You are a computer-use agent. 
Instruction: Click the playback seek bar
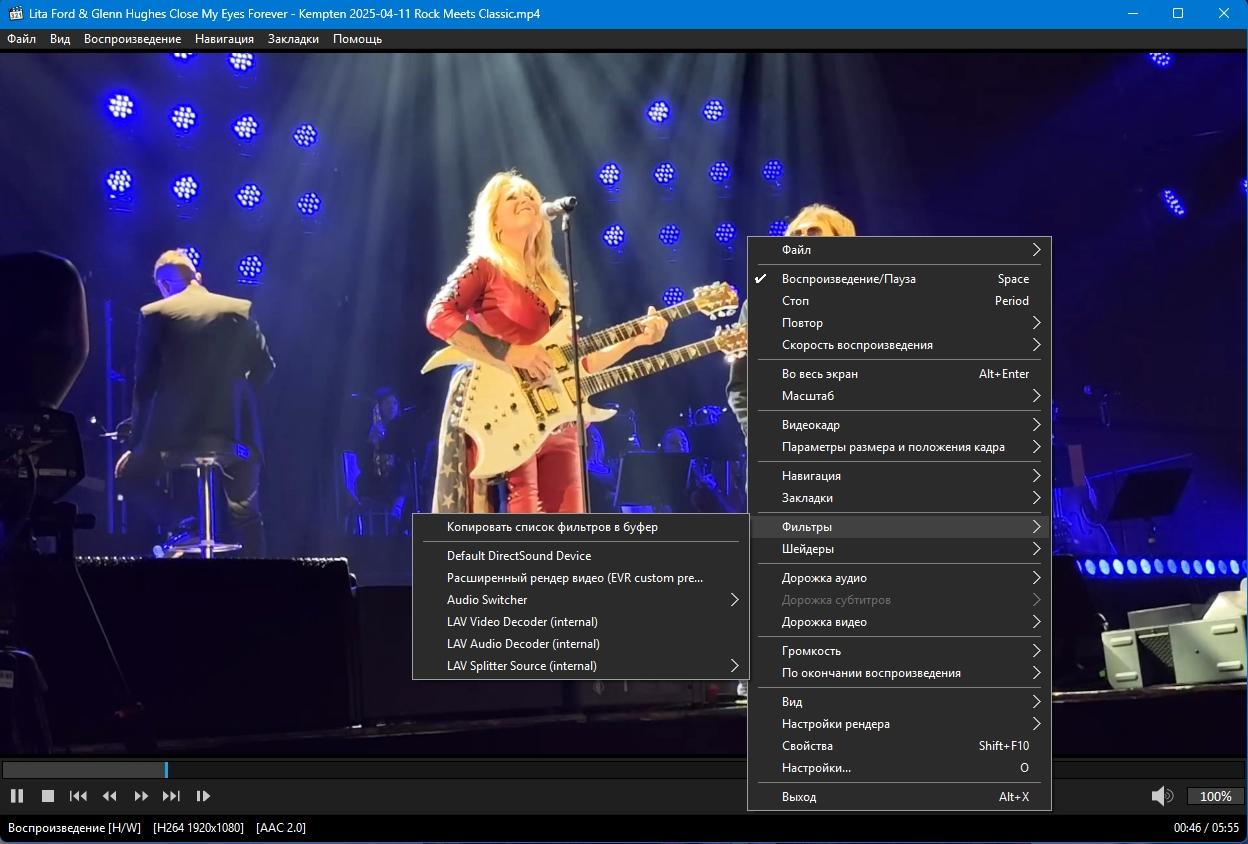(x=400, y=770)
